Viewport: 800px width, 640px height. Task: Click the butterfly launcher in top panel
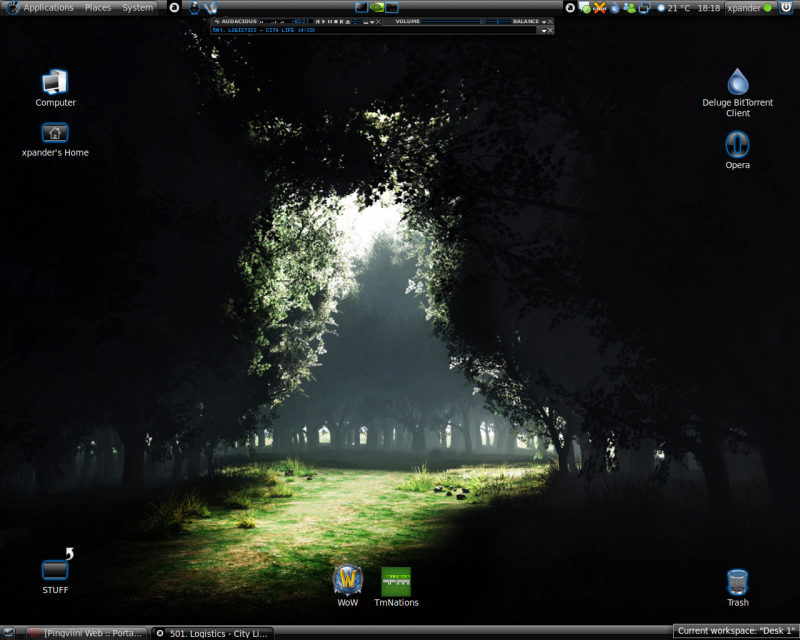211,8
